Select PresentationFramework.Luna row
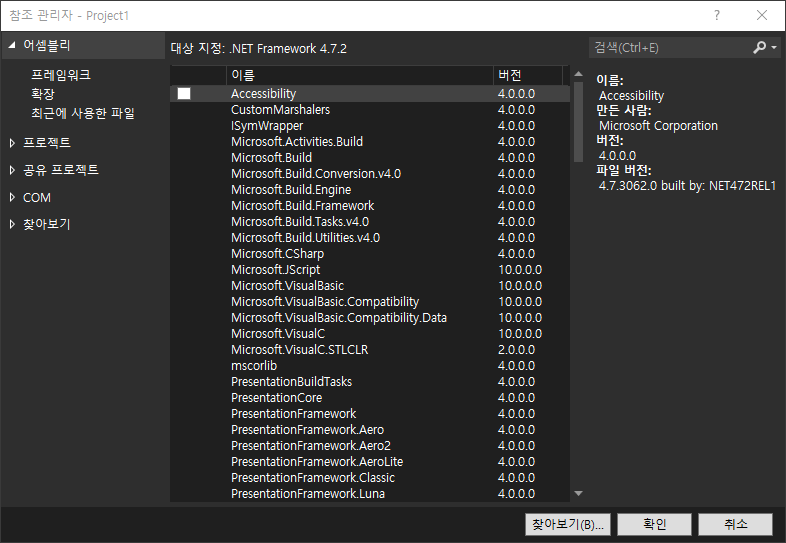Image resolution: width=786 pixels, height=543 pixels. pos(370,494)
